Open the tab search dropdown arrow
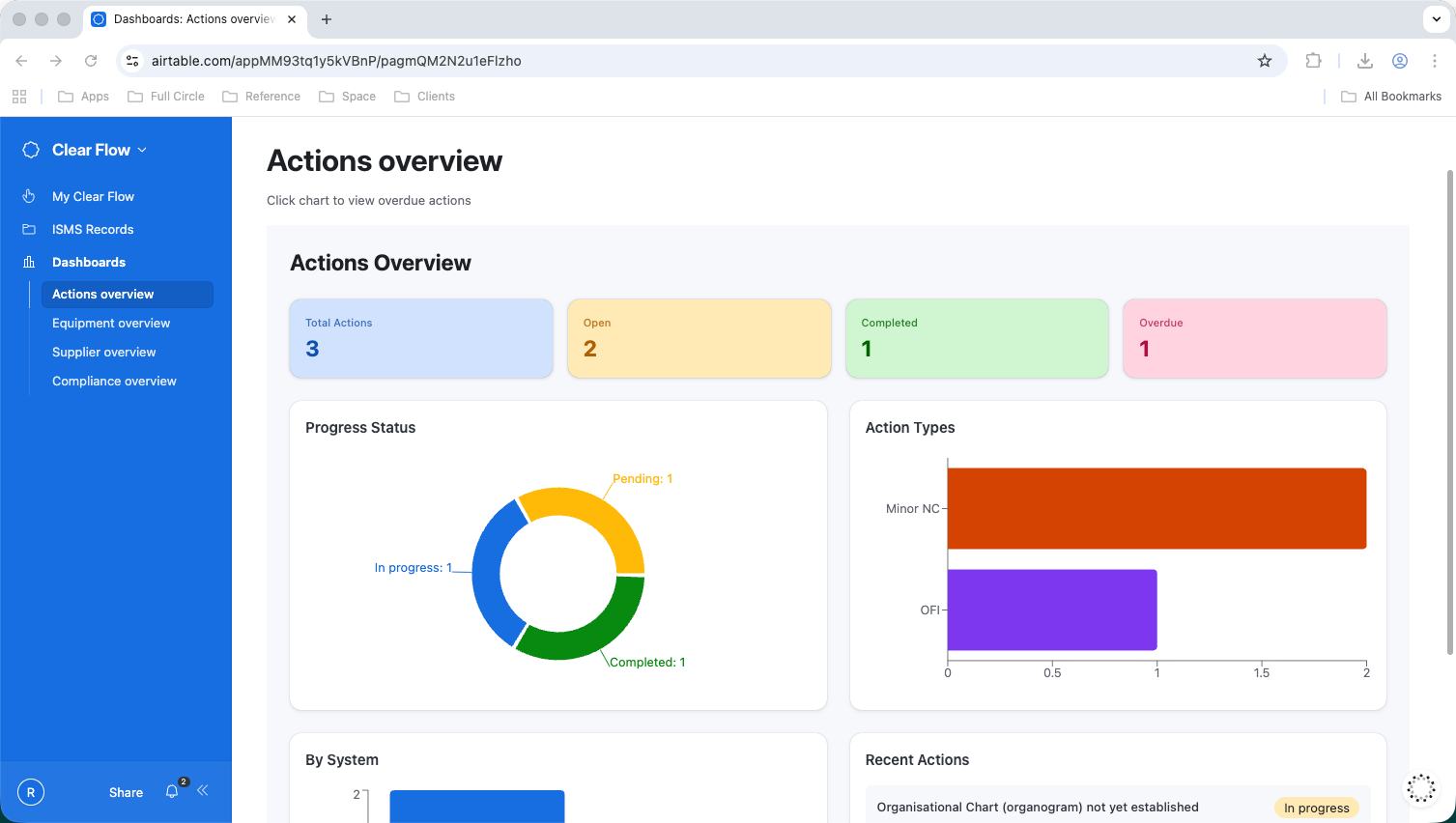This screenshot has width=1456, height=823. tap(1435, 19)
